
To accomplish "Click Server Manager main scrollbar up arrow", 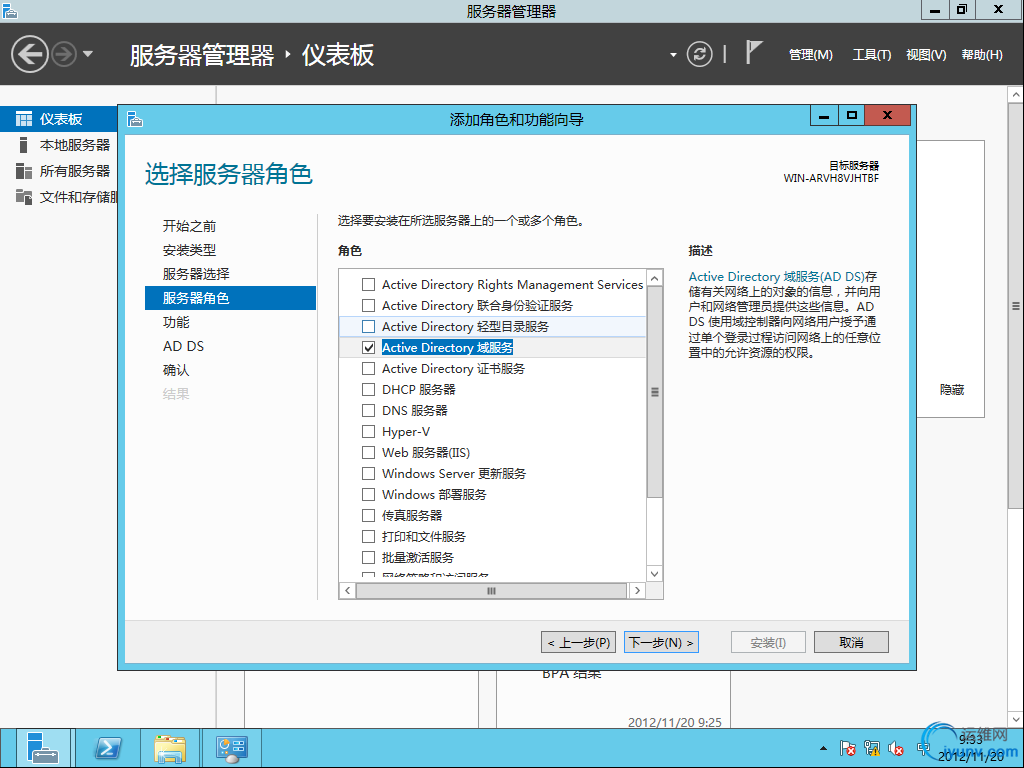I will pyautogui.click(x=1016, y=95).
